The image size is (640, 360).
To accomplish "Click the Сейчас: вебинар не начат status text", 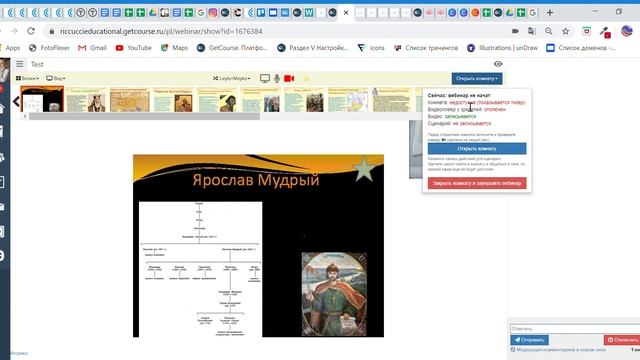I will pyautogui.click(x=459, y=95).
